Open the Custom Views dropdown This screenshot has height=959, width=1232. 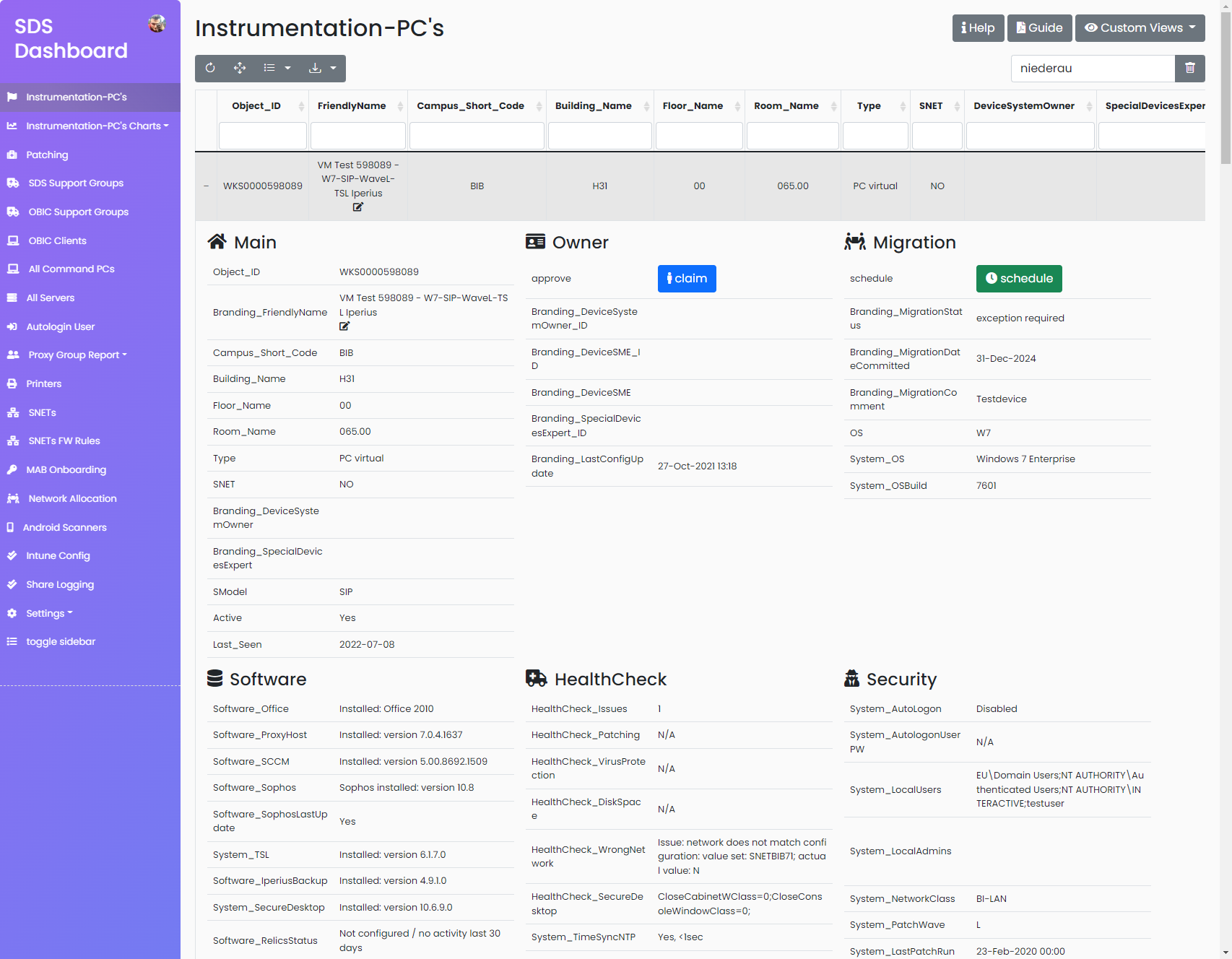(x=1140, y=28)
